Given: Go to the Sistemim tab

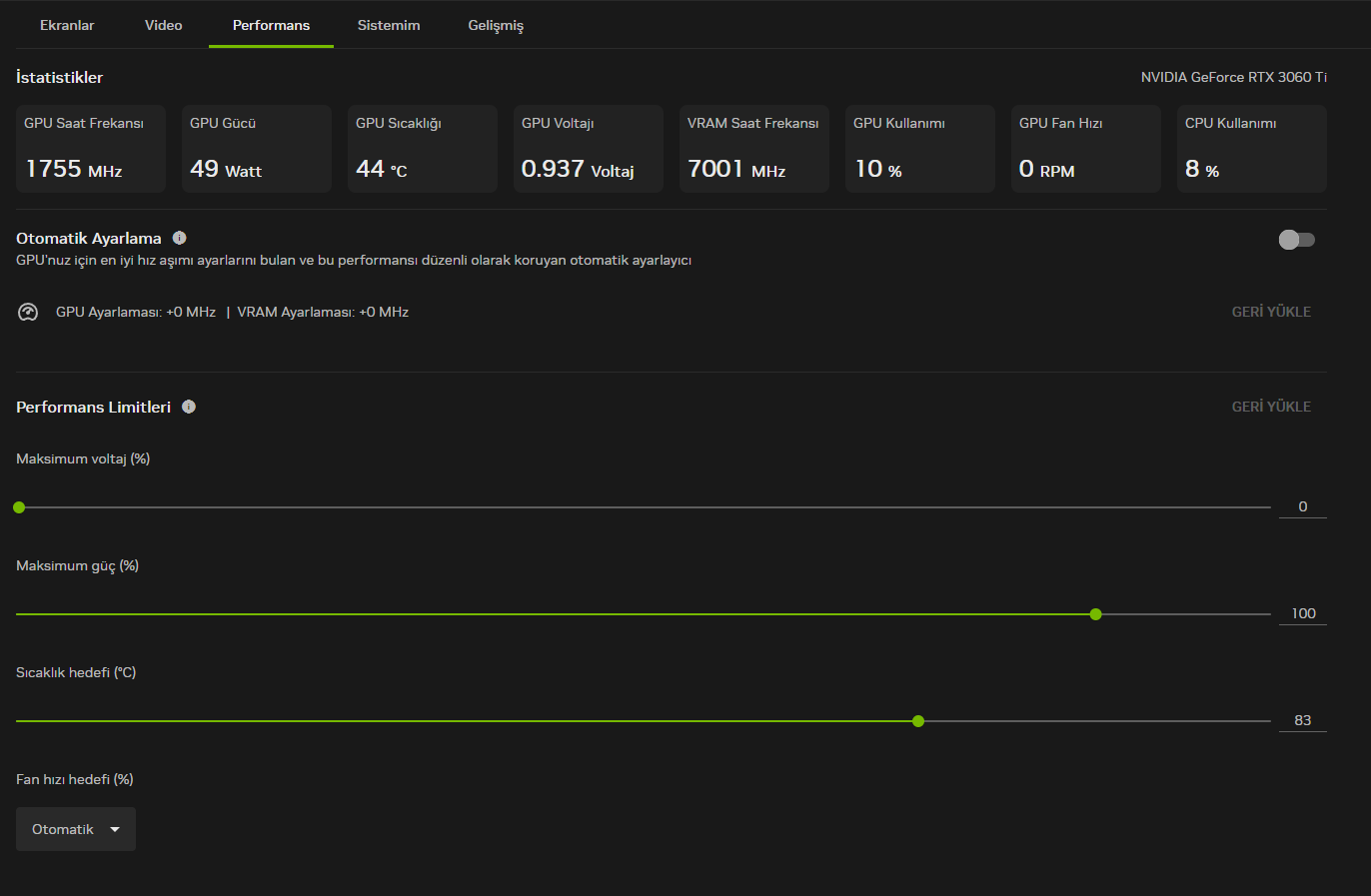Looking at the screenshot, I should click(x=389, y=25).
